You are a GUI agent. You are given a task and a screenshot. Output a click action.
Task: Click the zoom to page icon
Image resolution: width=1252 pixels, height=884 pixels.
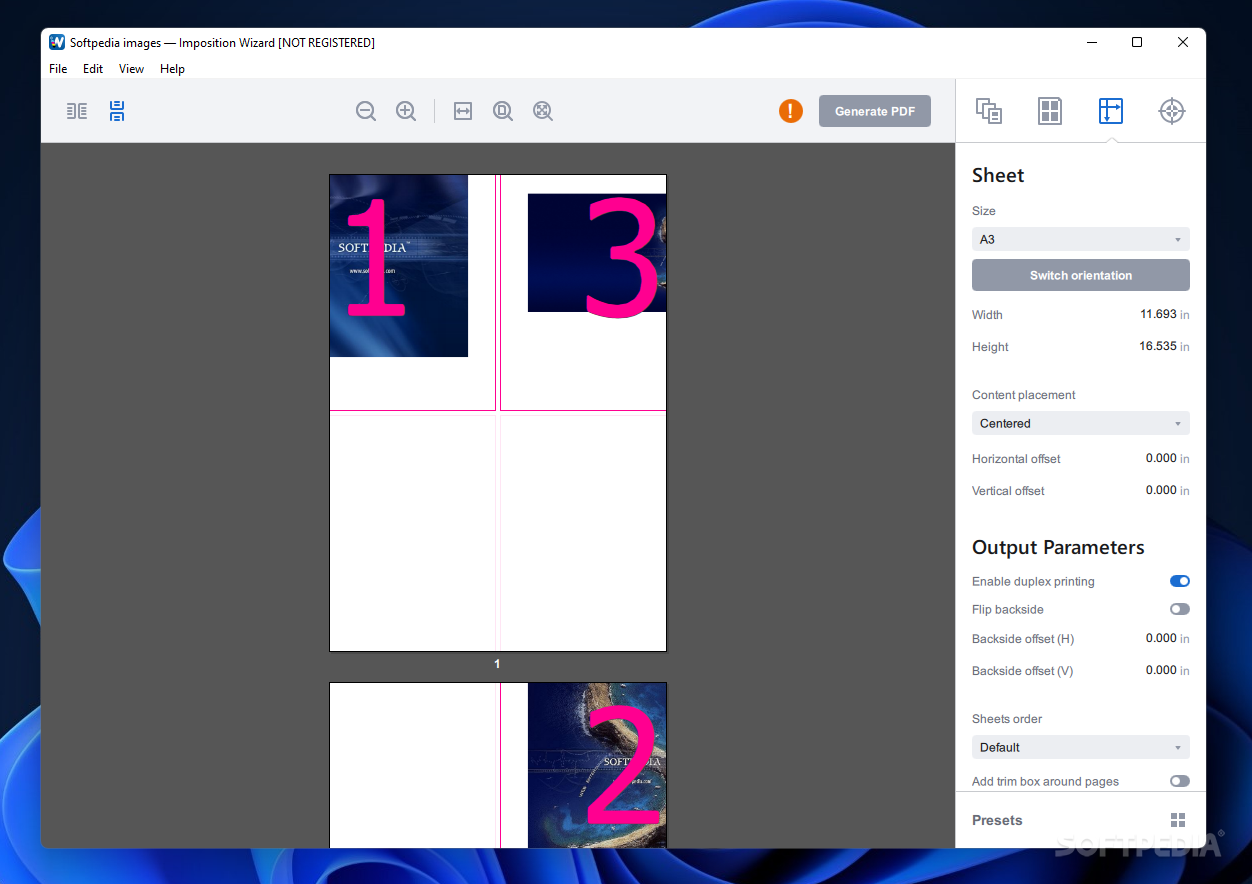tap(503, 111)
